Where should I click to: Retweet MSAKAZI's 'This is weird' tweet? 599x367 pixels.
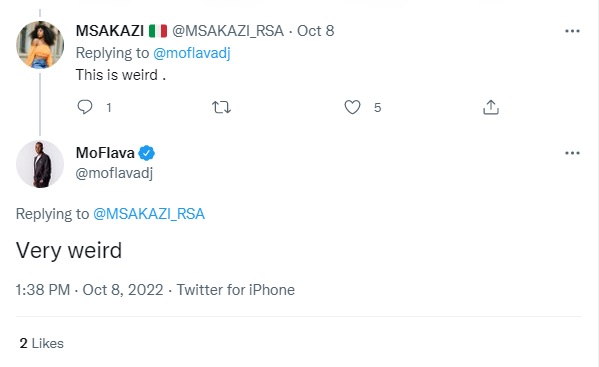pos(222,107)
